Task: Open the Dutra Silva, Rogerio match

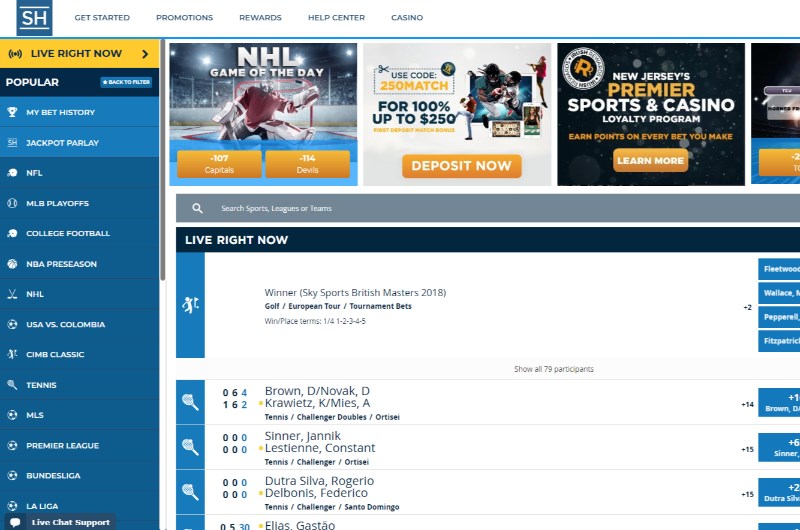Action: click(319, 481)
